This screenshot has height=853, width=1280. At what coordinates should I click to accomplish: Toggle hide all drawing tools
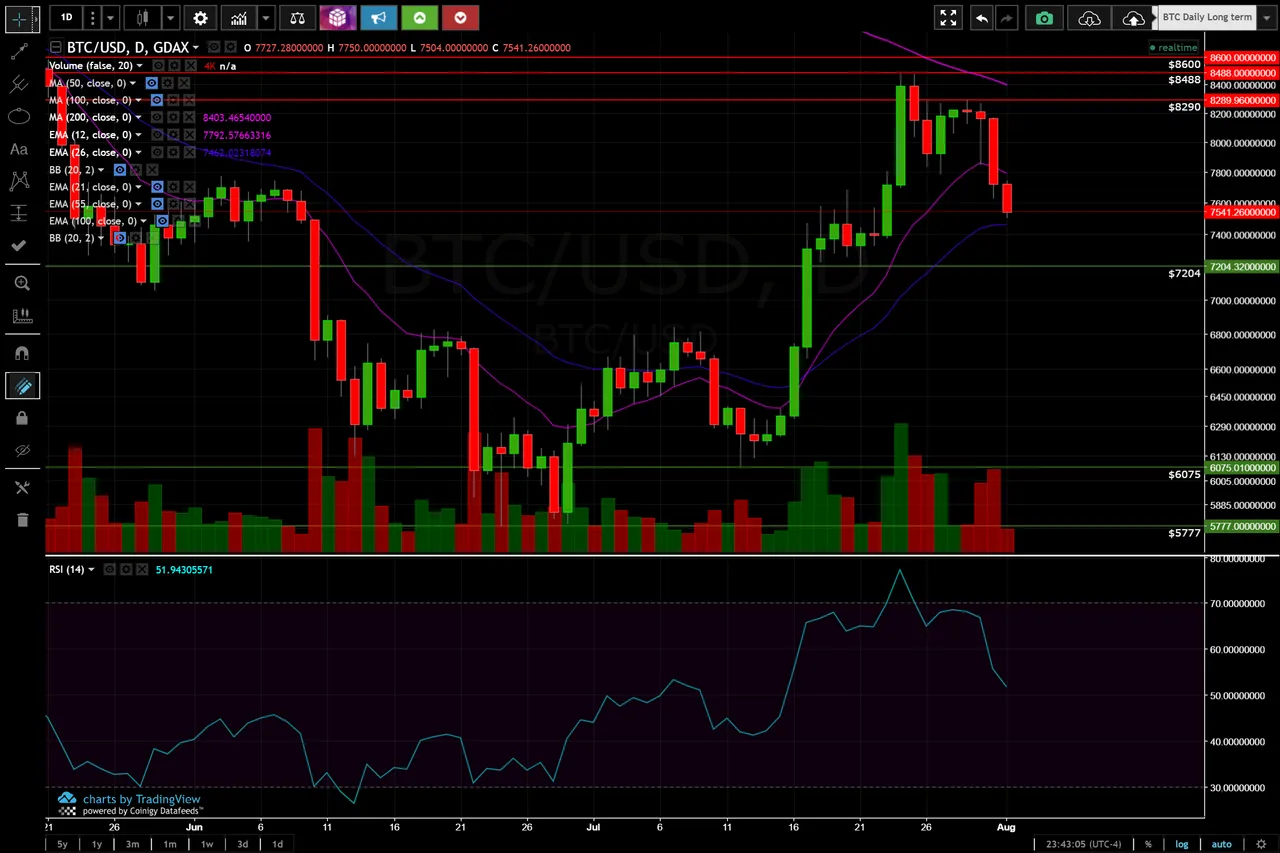pos(21,450)
